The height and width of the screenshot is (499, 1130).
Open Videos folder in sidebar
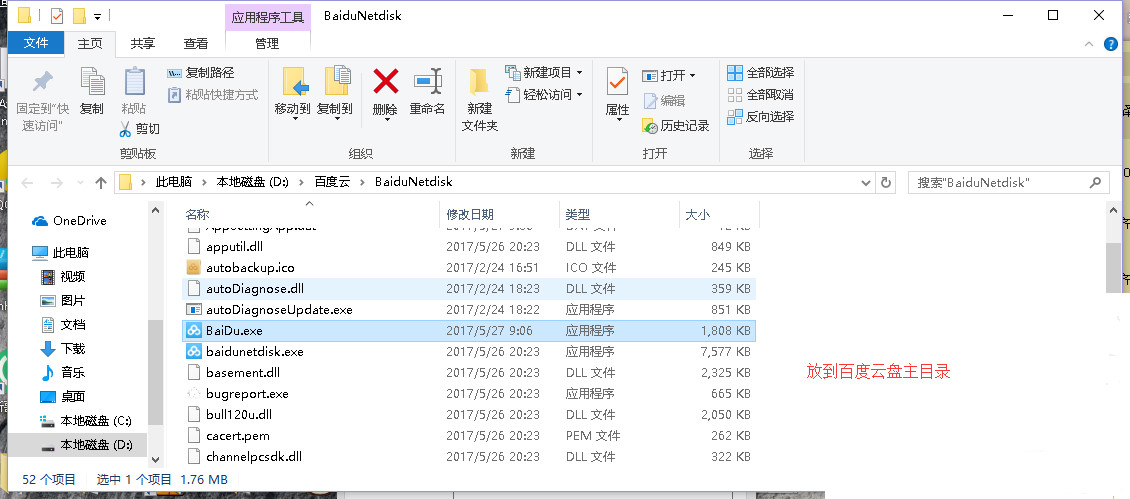[63, 276]
